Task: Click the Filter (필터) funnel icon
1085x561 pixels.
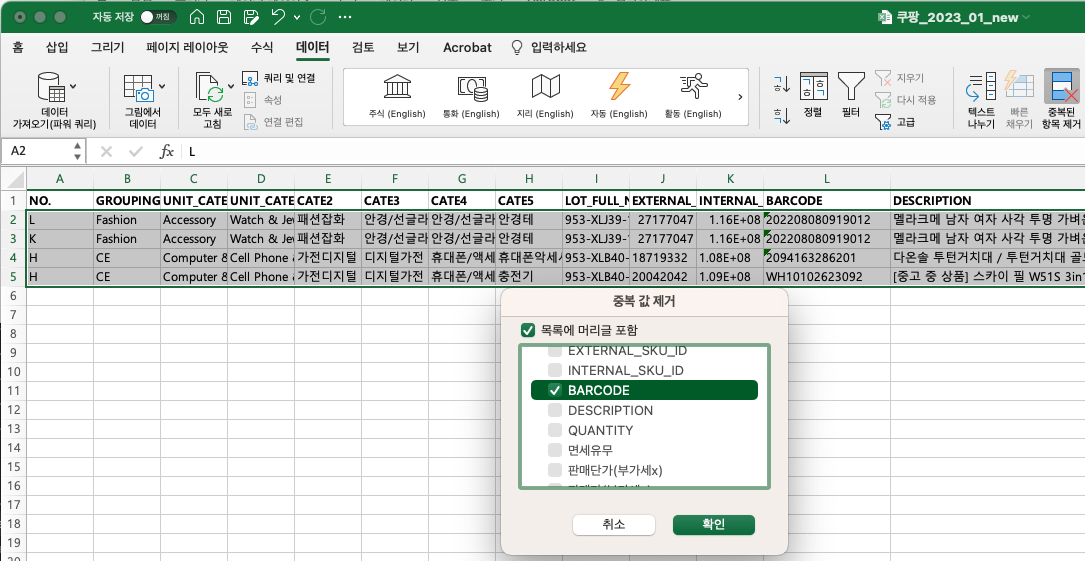Action: tap(851, 86)
